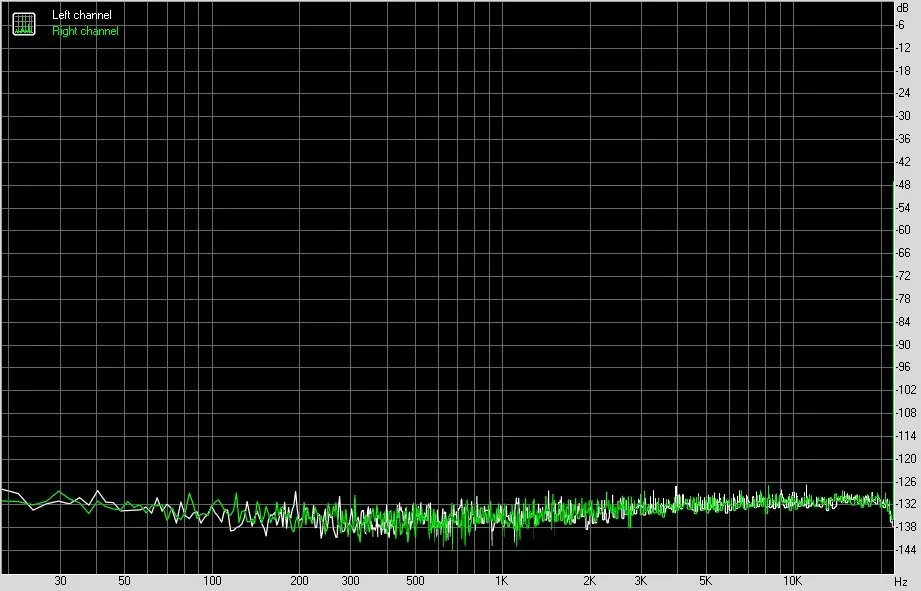
Task: Select the Left channel legend label
Action: click(82, 15)
